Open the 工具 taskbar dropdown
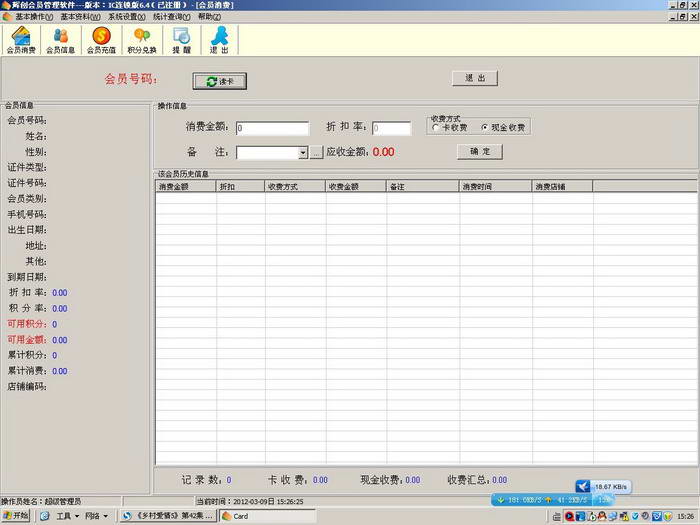The image size is (700, 525). pos(67,516)
